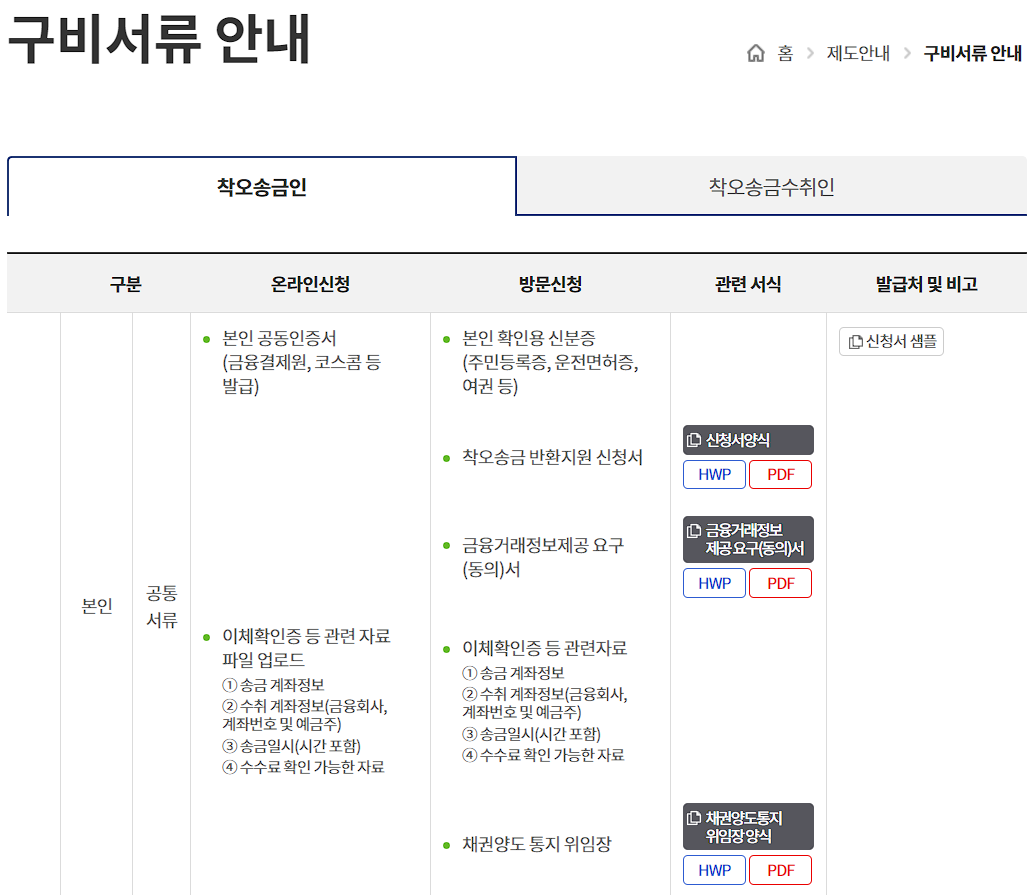Viewport: 1027px width, 895px height.
Task: Click the 공통서류 cell in the table
Action: tap(159, 604)
